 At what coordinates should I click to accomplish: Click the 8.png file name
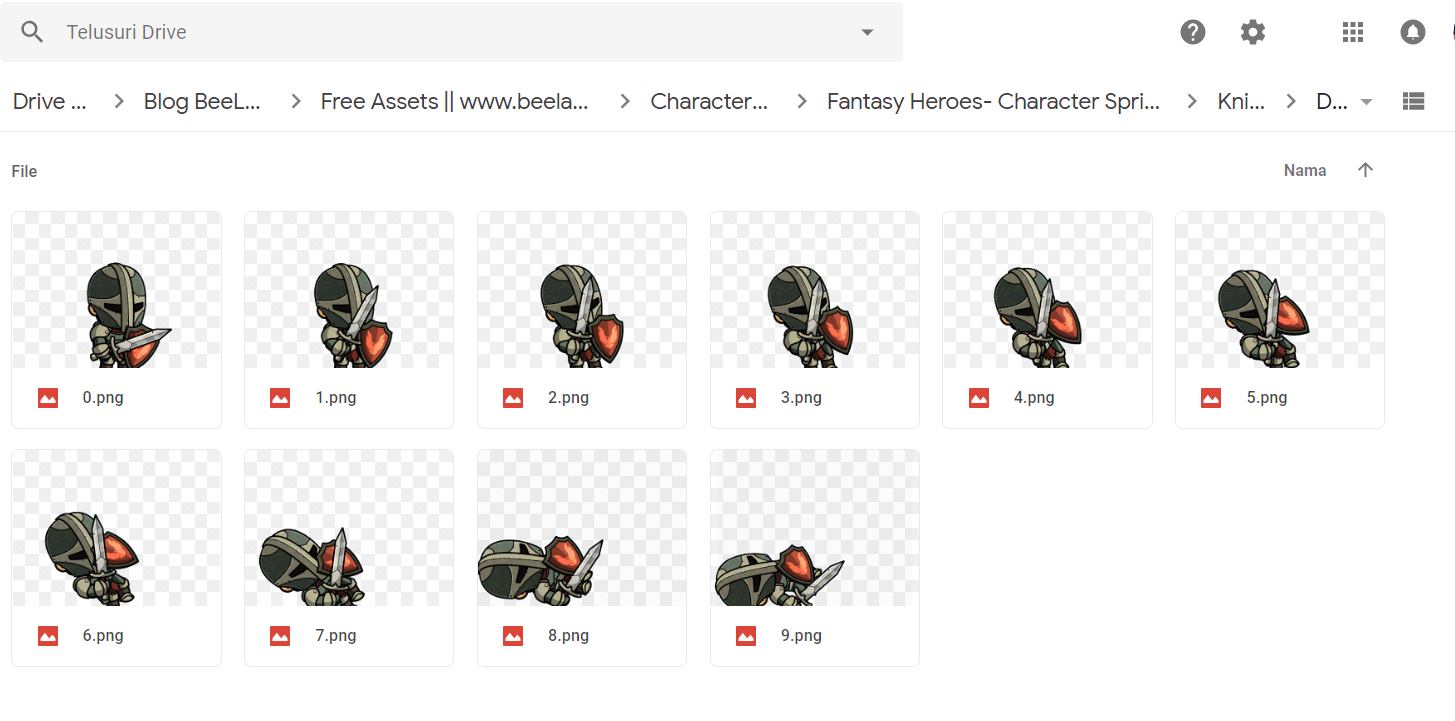569,636
